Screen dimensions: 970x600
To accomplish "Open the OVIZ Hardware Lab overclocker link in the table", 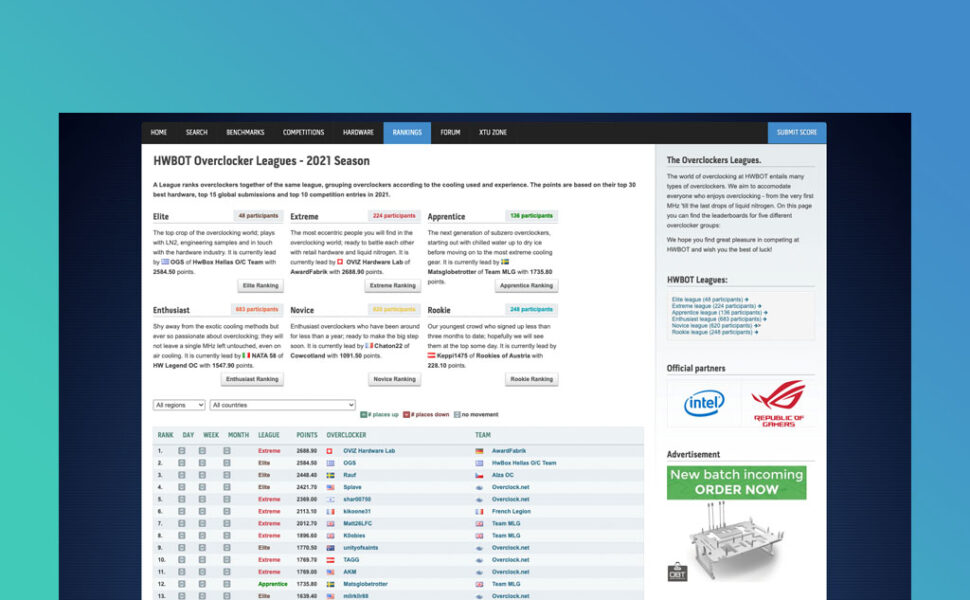I will coord(369,451).
